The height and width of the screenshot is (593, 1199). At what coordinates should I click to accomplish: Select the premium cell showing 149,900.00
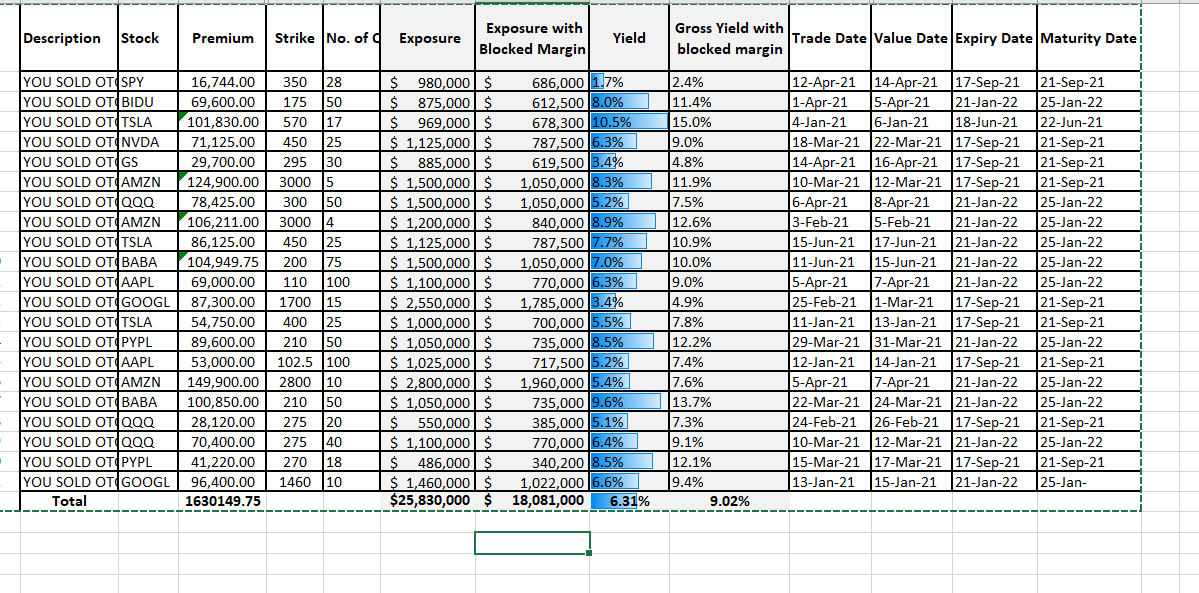pyautogui.click(x=223, y=382)
